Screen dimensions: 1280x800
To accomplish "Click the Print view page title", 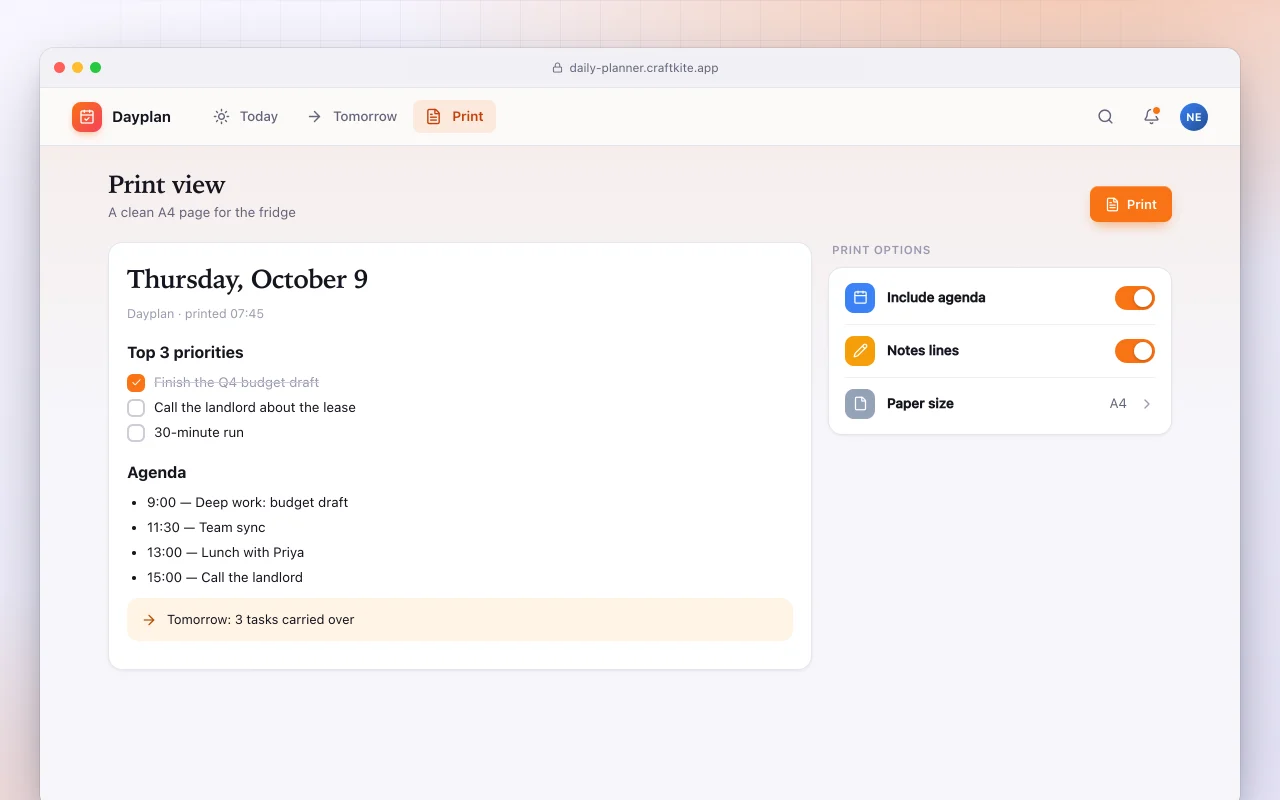I will (x=166, y=185).
